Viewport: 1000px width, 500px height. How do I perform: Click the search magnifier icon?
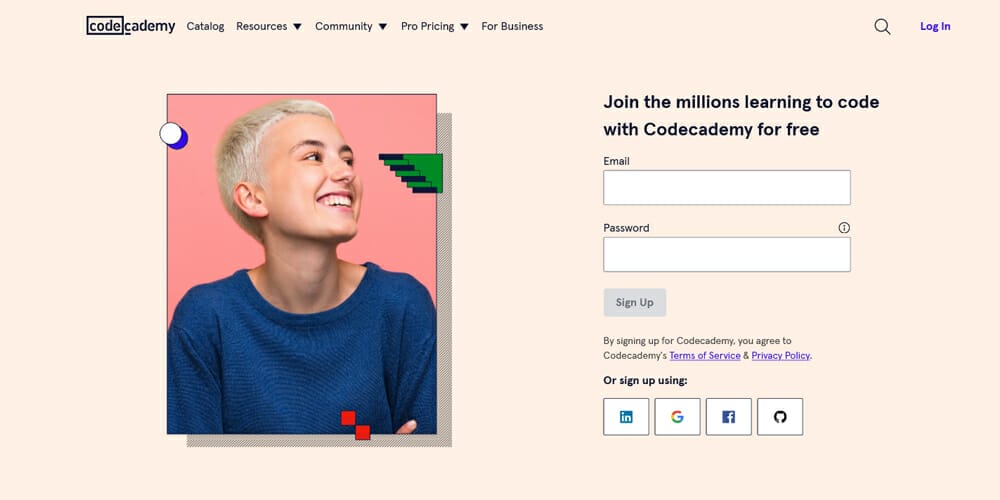pyautogui.click(x=882, y=27)
